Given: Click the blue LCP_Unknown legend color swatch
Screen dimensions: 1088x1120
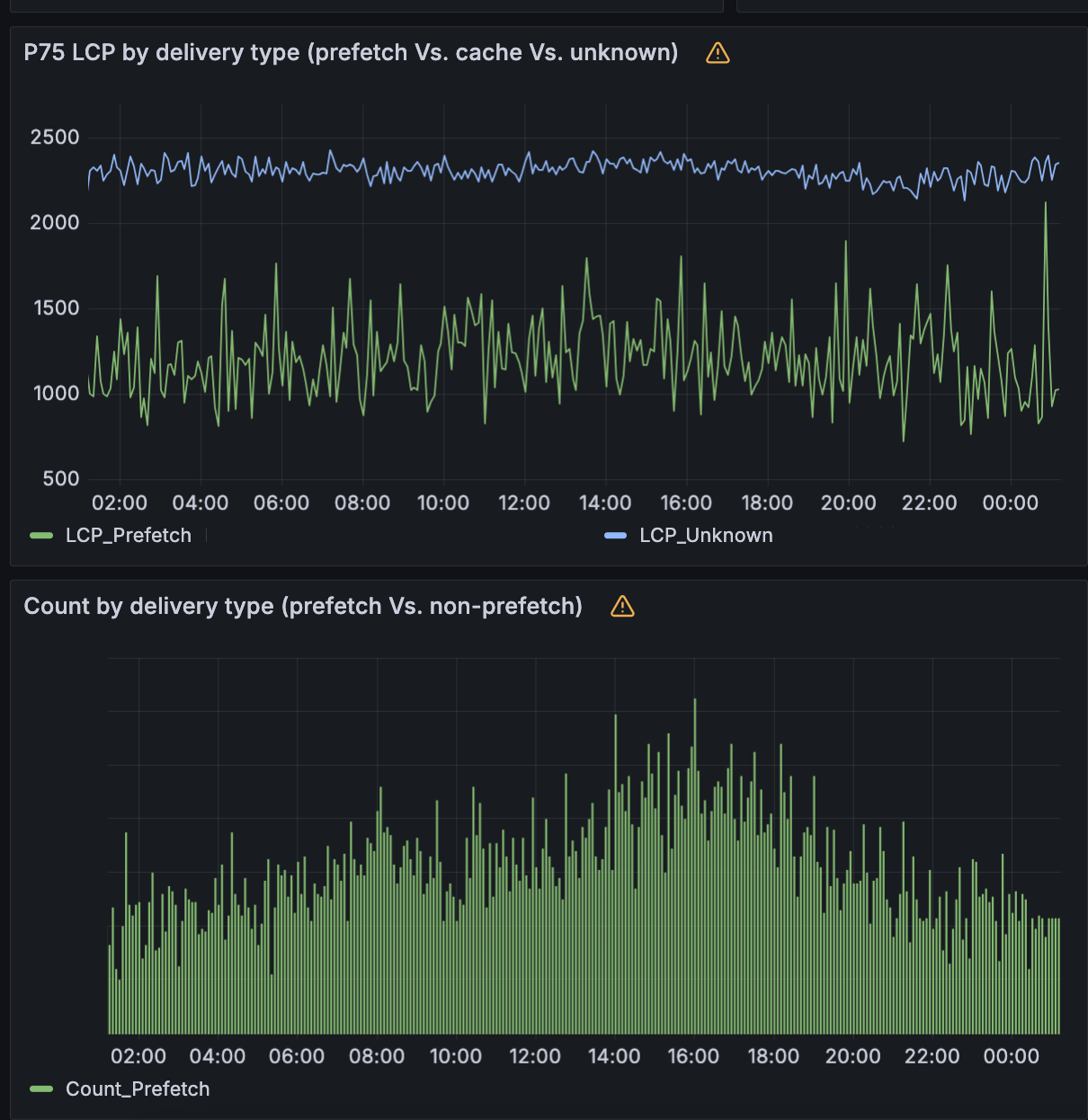Looking at the screenshot, I should (x=616, y=536).
